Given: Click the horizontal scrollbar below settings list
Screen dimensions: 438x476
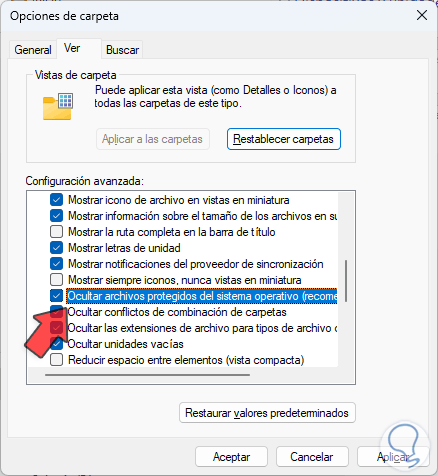Looking at the screenshot, I should (x=147, y=375).
